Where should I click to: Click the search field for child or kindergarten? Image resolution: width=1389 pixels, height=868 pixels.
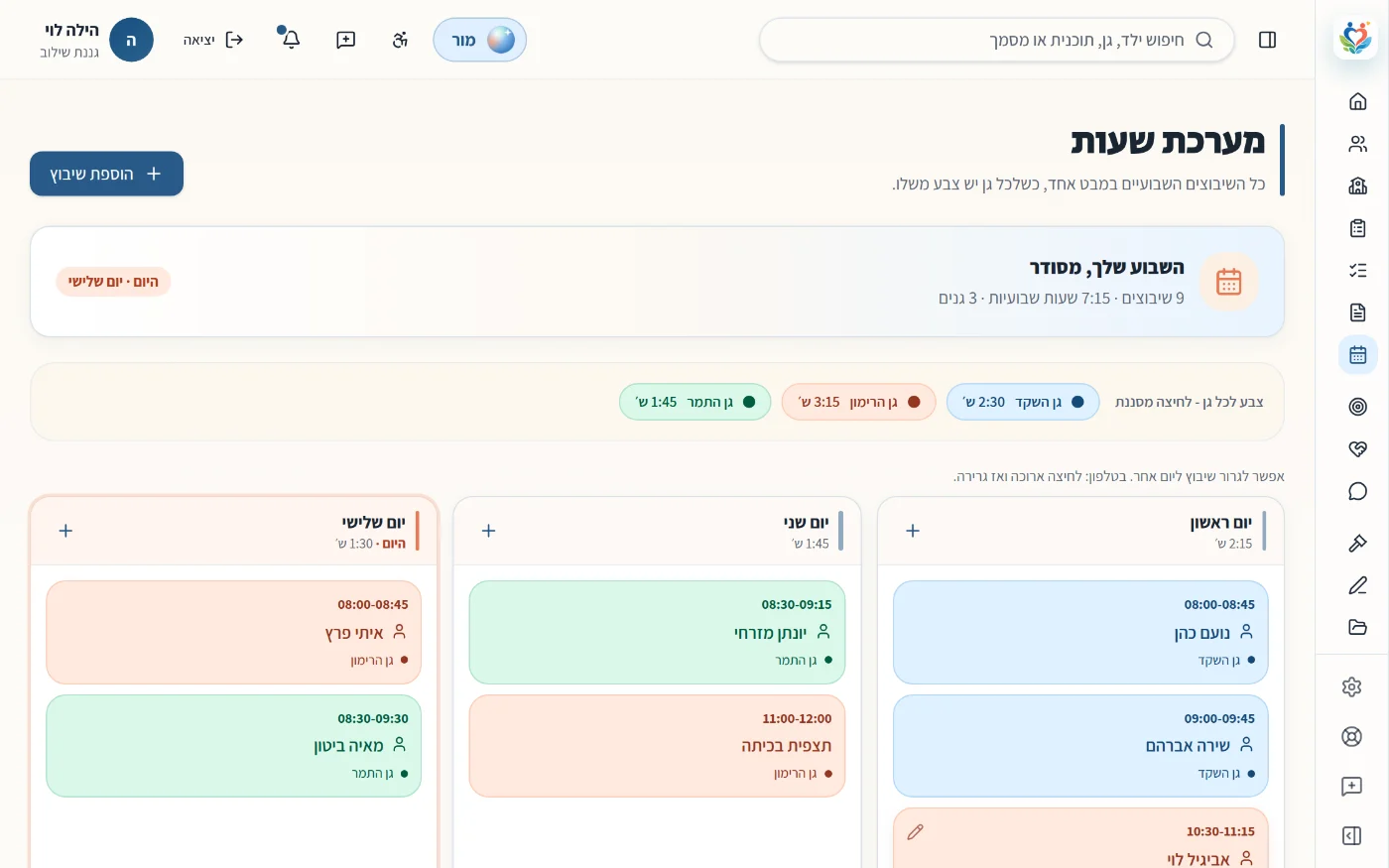tap(996, 40)
